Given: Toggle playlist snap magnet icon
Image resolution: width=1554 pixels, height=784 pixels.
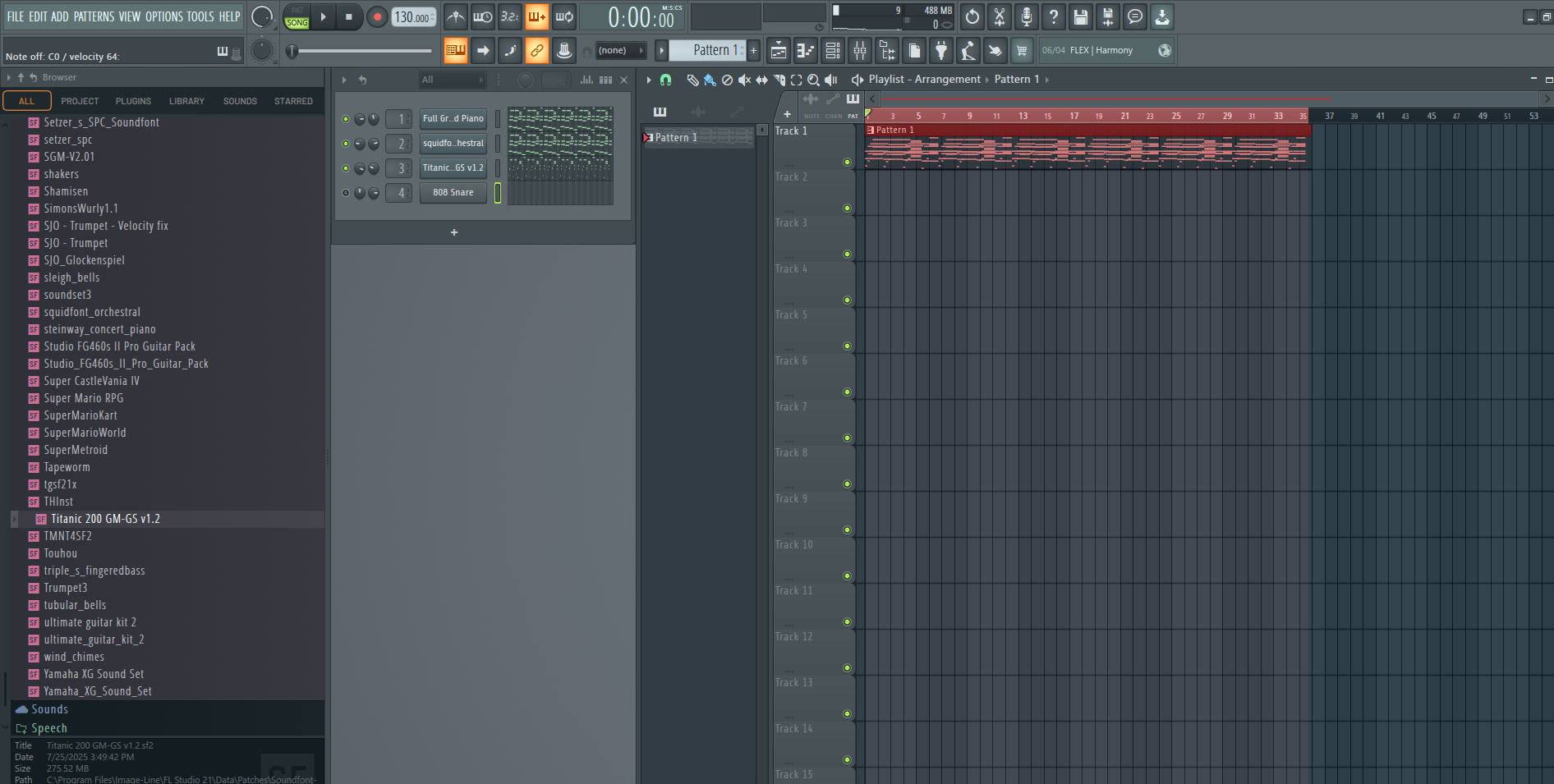Looking at the screenshot, I should coord(665,80).
